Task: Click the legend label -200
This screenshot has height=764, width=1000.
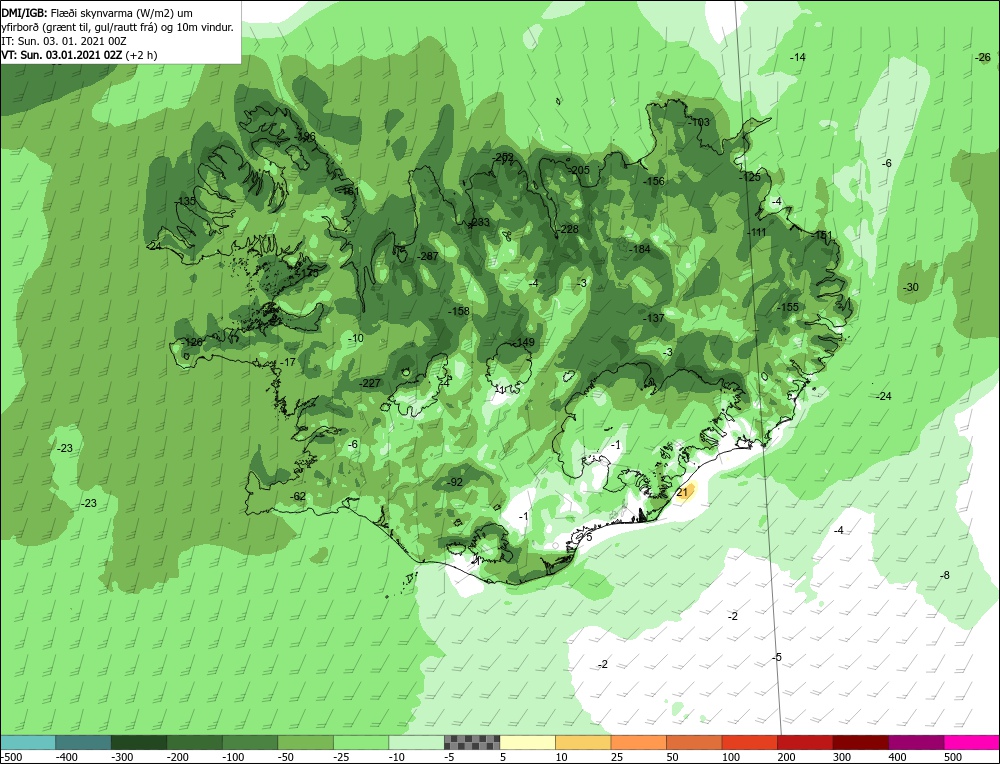Action: tap(178, 757)
